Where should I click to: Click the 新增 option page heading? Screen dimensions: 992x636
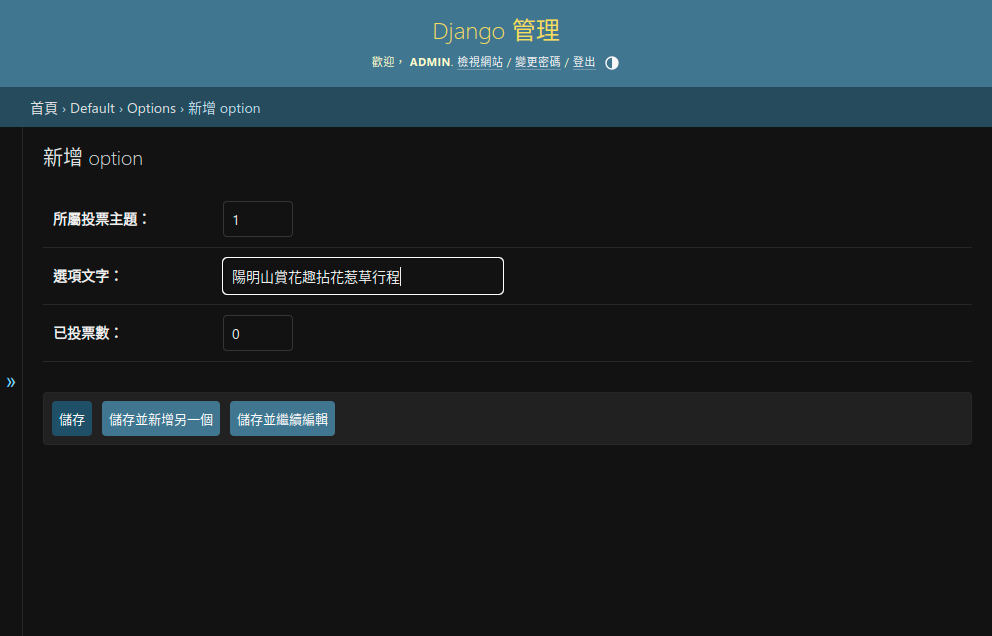pyautogui.click(x=93, y=158)
